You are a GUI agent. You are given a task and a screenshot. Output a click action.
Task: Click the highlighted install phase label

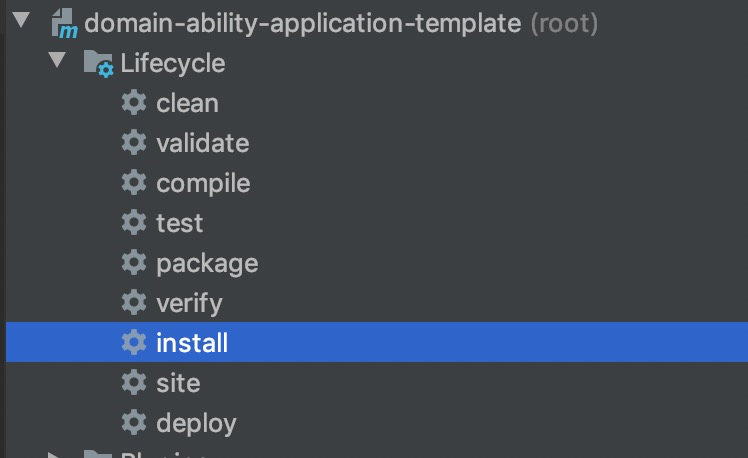pos(192,343)
